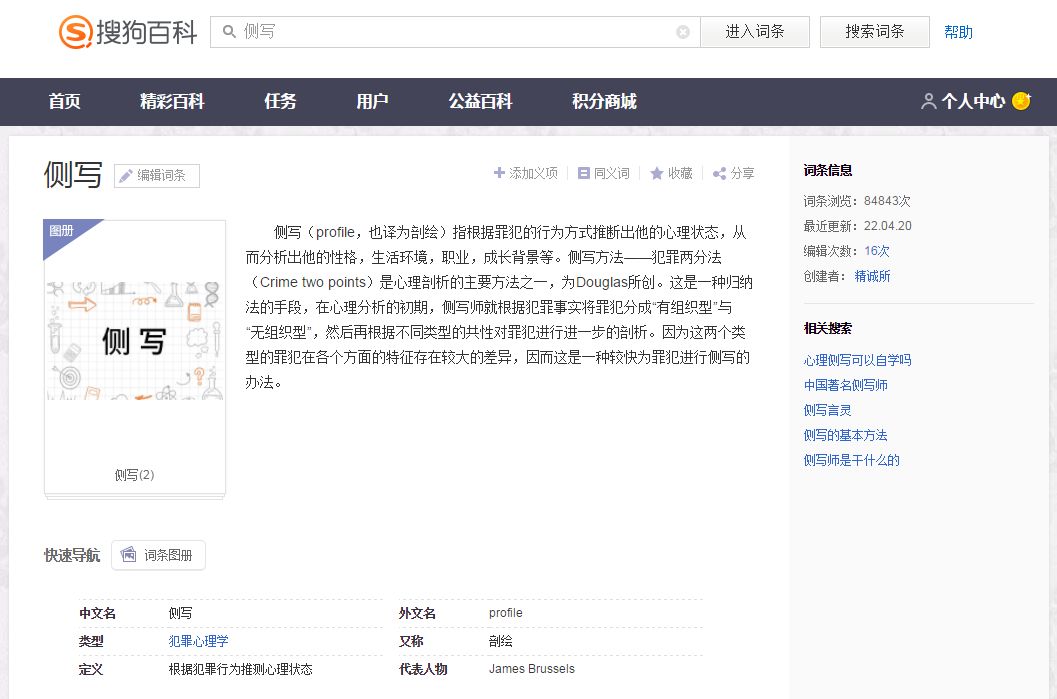Click the edit count 16次 link
Viewport: 1057px width, 699px height.
point(877,251)
